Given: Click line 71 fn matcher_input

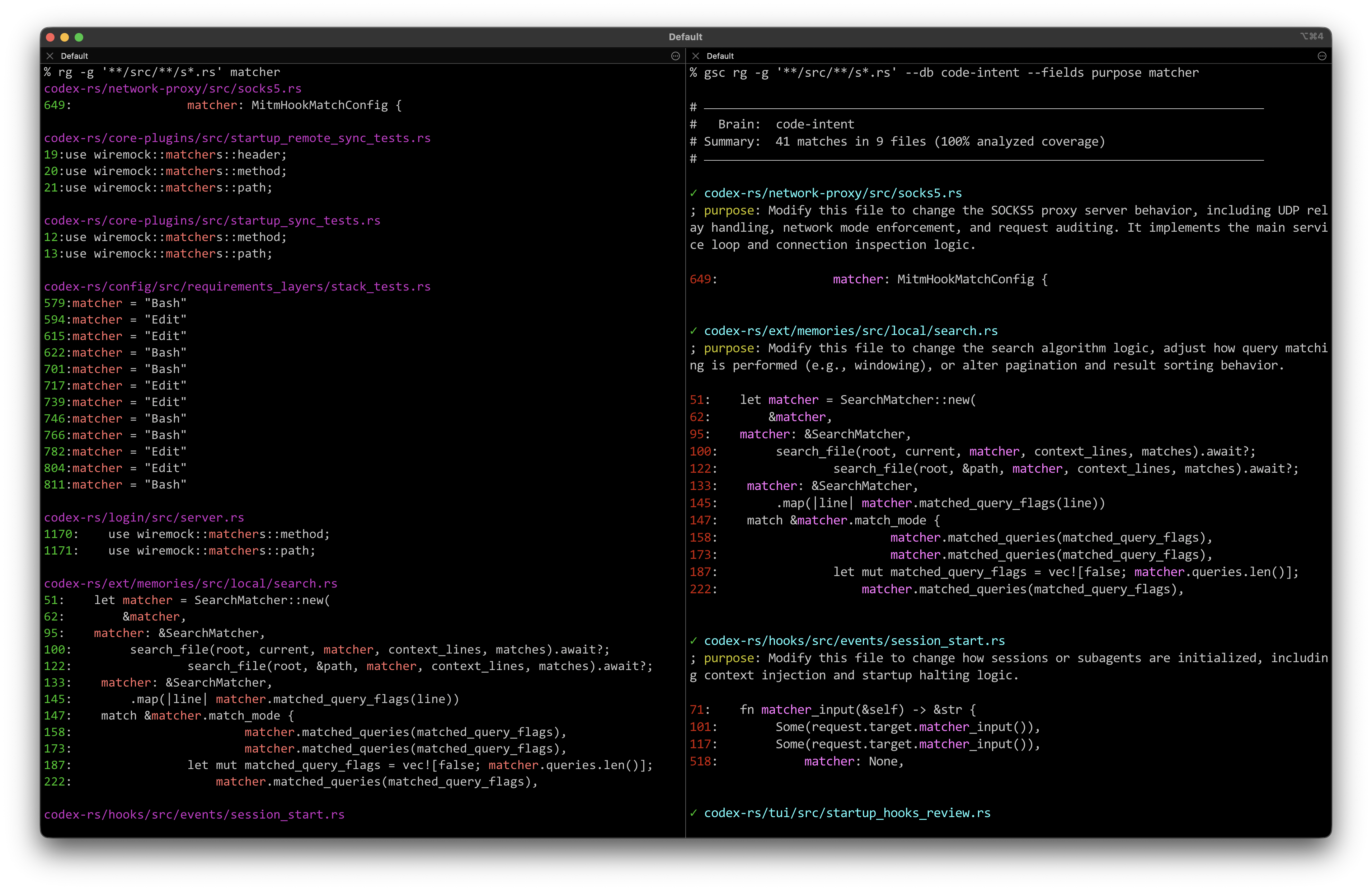Looking at the screenshot, I should [833, 710].
